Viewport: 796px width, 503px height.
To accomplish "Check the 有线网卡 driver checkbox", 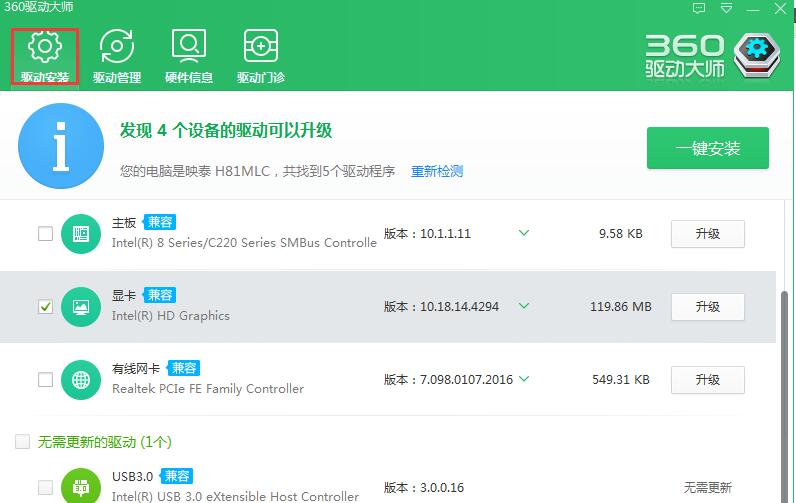I will [45, 380].
